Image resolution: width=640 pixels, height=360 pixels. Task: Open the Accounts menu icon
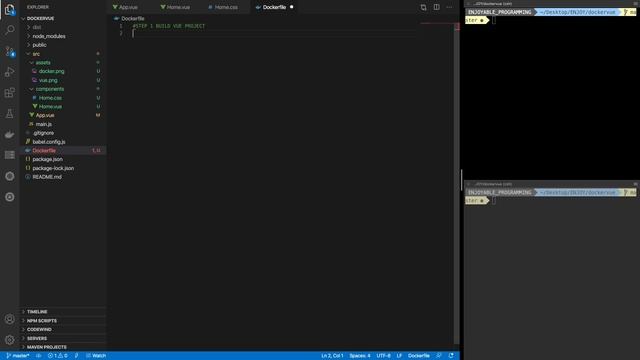coord(10,319)
